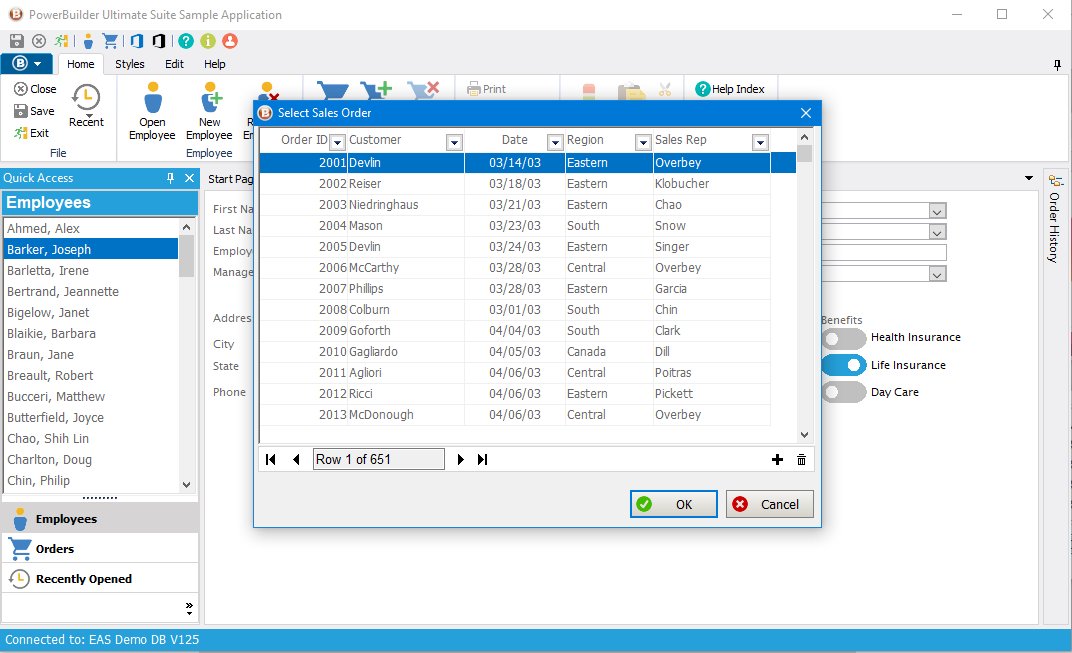Viewport: 1072px width, 653px height.
Task: Switch to the Styles ribbon tab
Action: pos(130,64)
